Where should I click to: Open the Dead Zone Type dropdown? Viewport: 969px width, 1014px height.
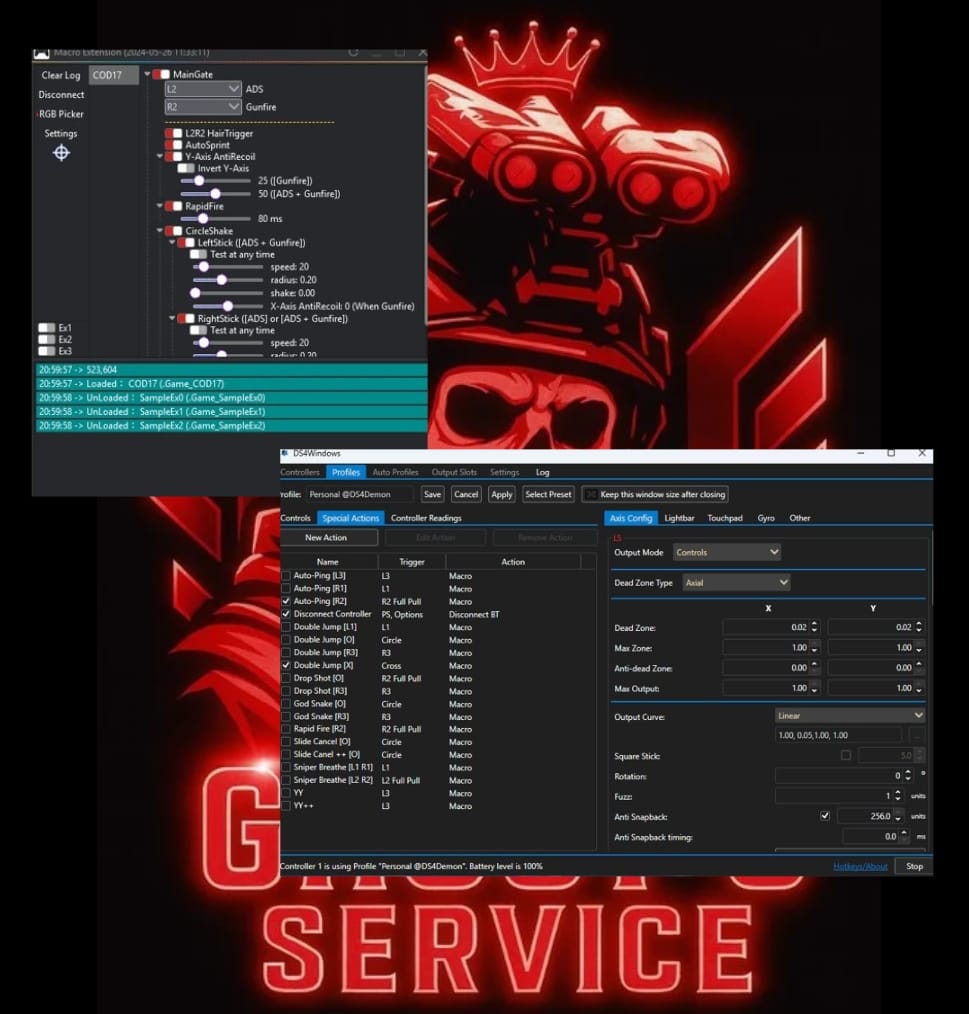(736, 582)
